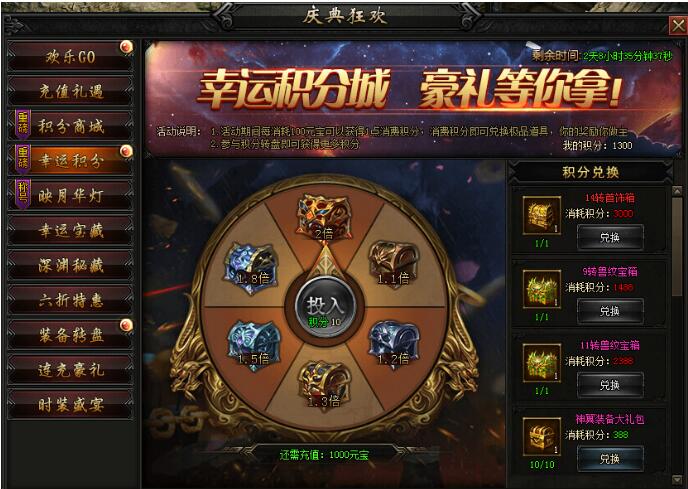Go to 装备转盘 tab
688x489 pixels.
tap(70, 335)
